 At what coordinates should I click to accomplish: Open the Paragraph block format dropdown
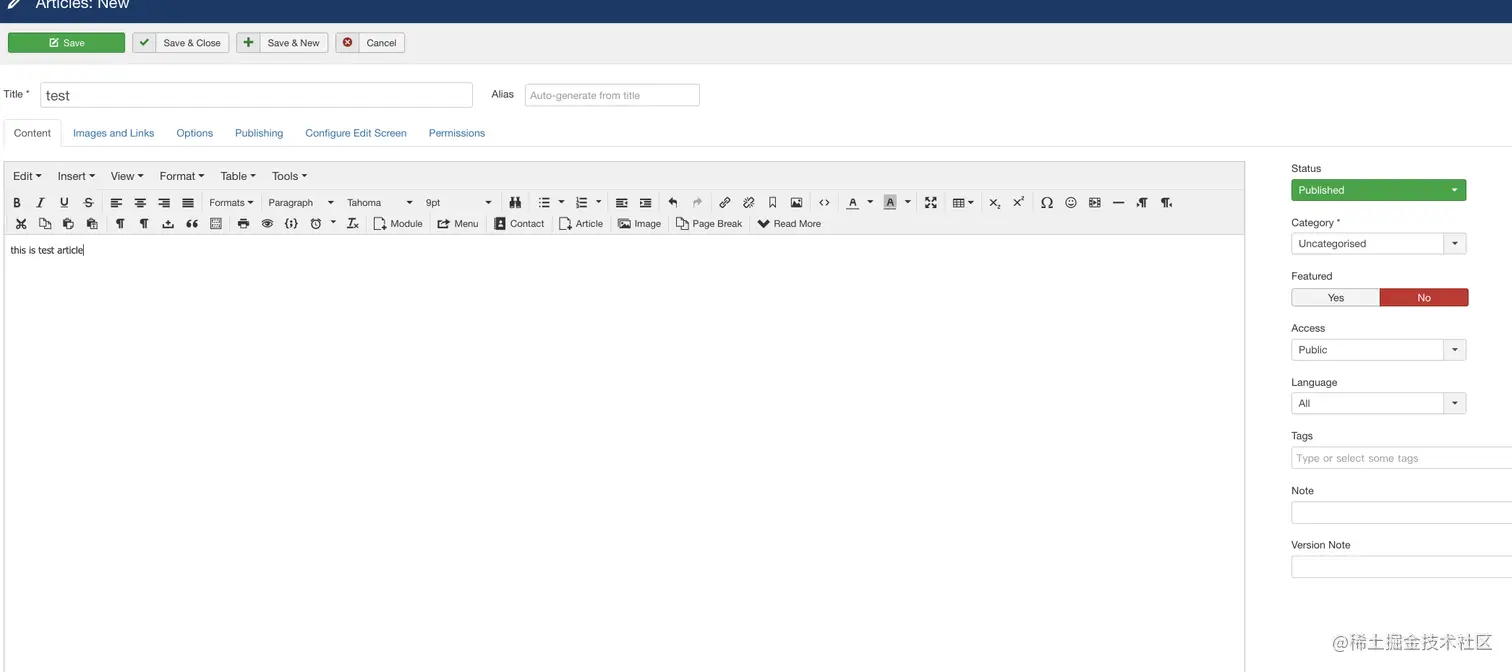point(301,203)
